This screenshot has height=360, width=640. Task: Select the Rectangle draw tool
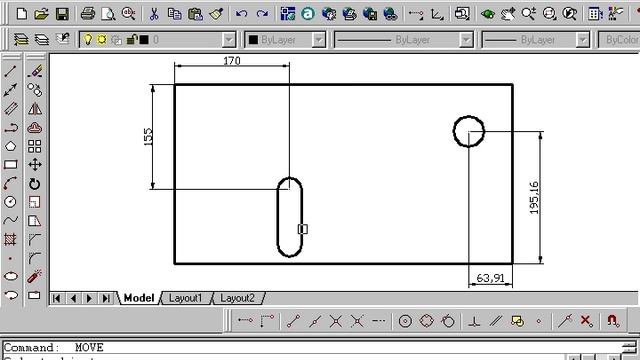coord(11,165)
